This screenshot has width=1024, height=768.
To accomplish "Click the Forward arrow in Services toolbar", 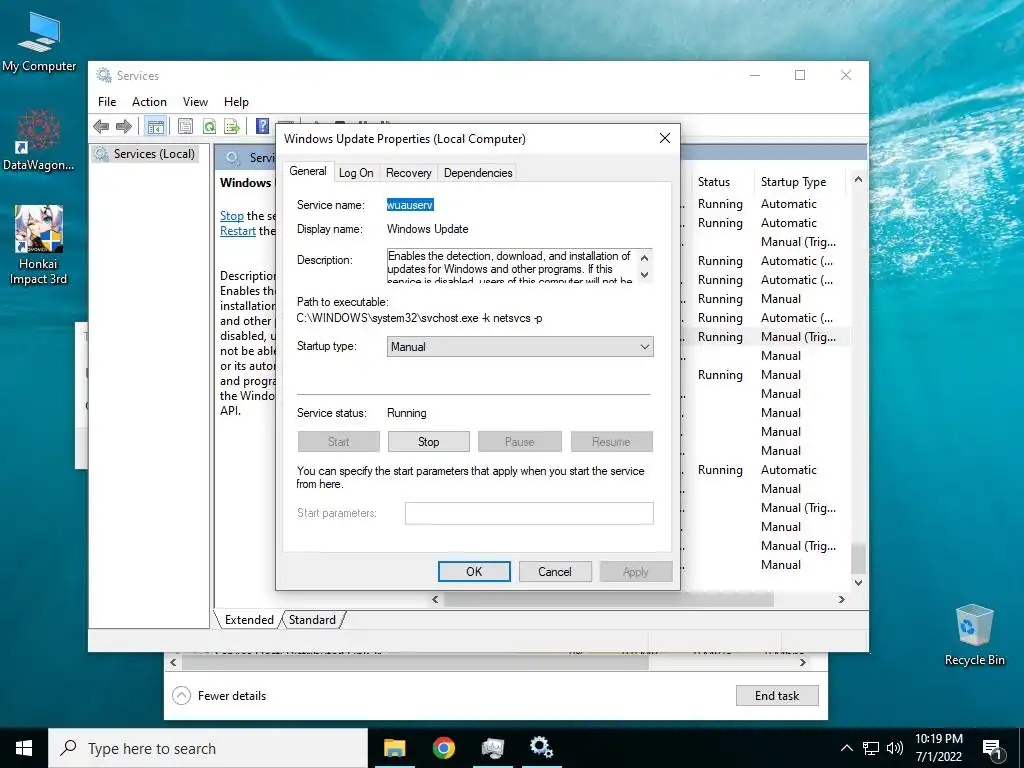I will (123, 126).
